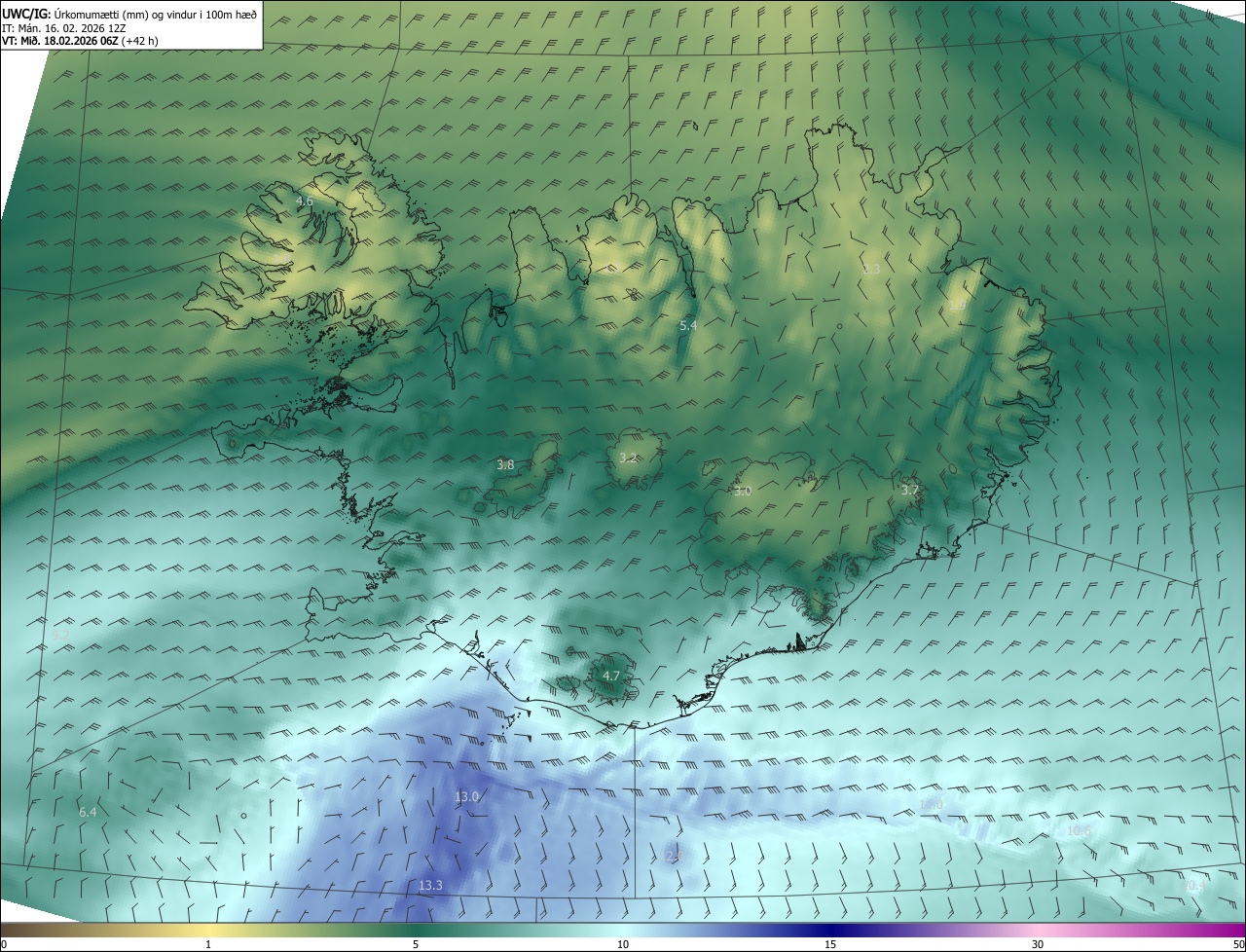Click the title text "Úrkomumætti (mm) og vindur i 100m hæð"

tap(156, 15)
